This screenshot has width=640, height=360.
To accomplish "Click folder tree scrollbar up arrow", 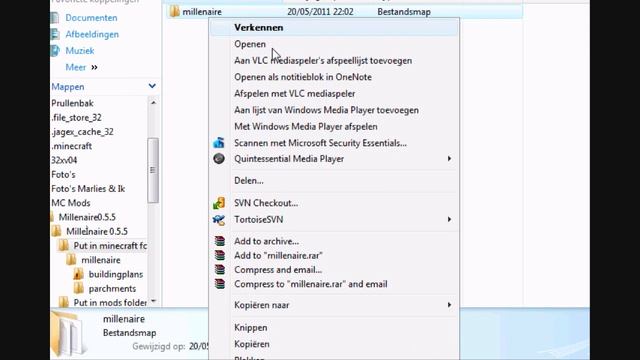I will pos(153,102).
